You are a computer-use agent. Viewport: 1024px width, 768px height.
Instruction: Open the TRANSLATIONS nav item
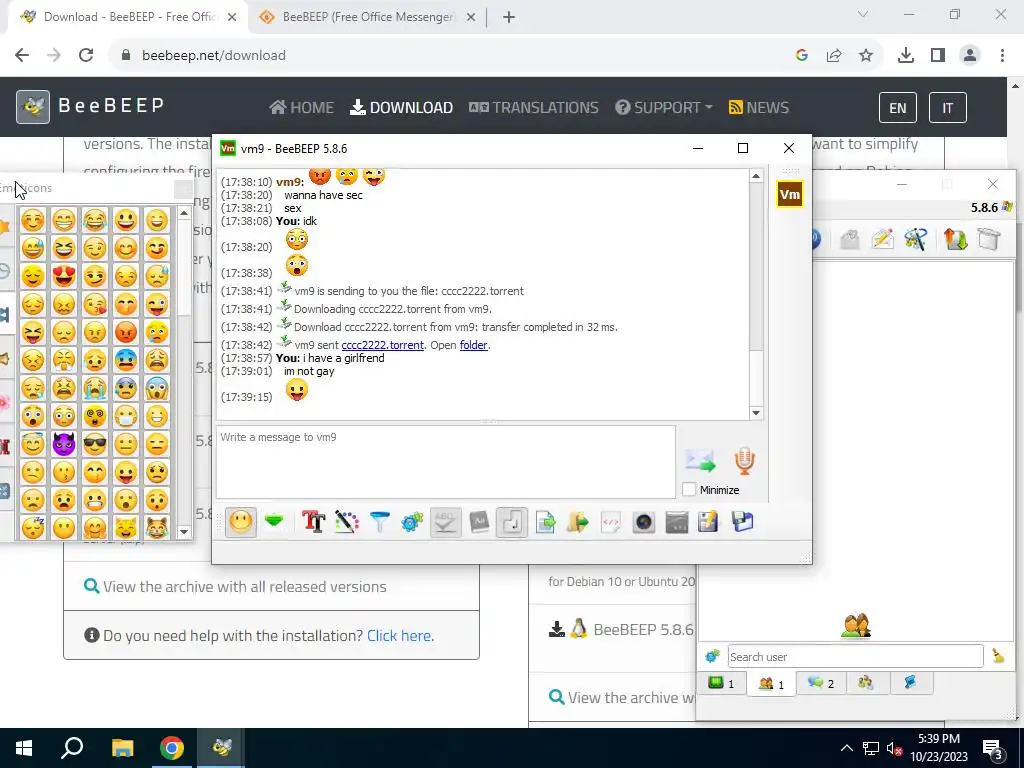[x=534, y=107]
